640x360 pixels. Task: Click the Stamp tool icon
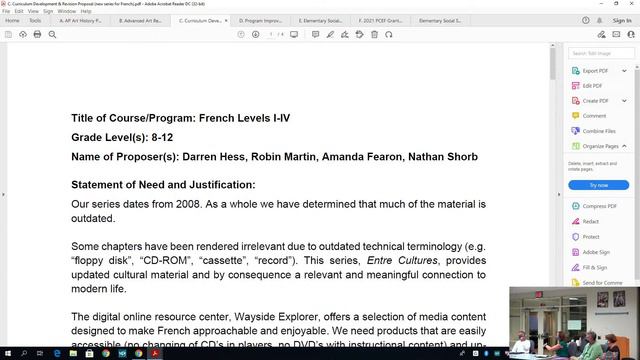click(359, 35)
